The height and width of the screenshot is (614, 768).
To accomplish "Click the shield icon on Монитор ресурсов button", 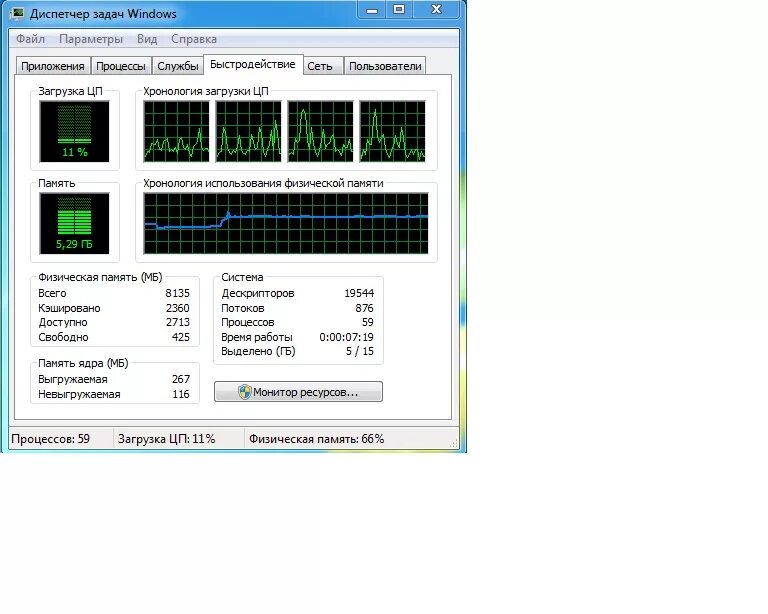I will click(244, 392).
